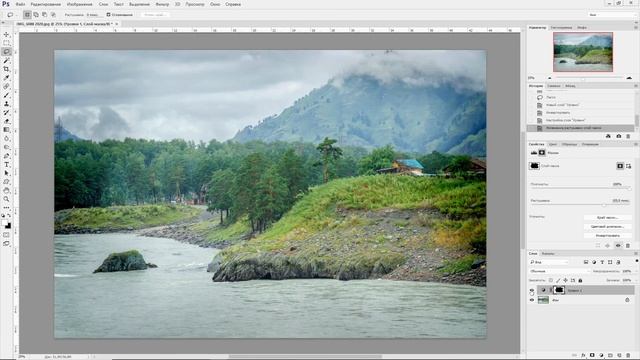This screenshot has height=360, width=640.
Task: Open the workspace switcher dropdown
Action: click(612, 15)
